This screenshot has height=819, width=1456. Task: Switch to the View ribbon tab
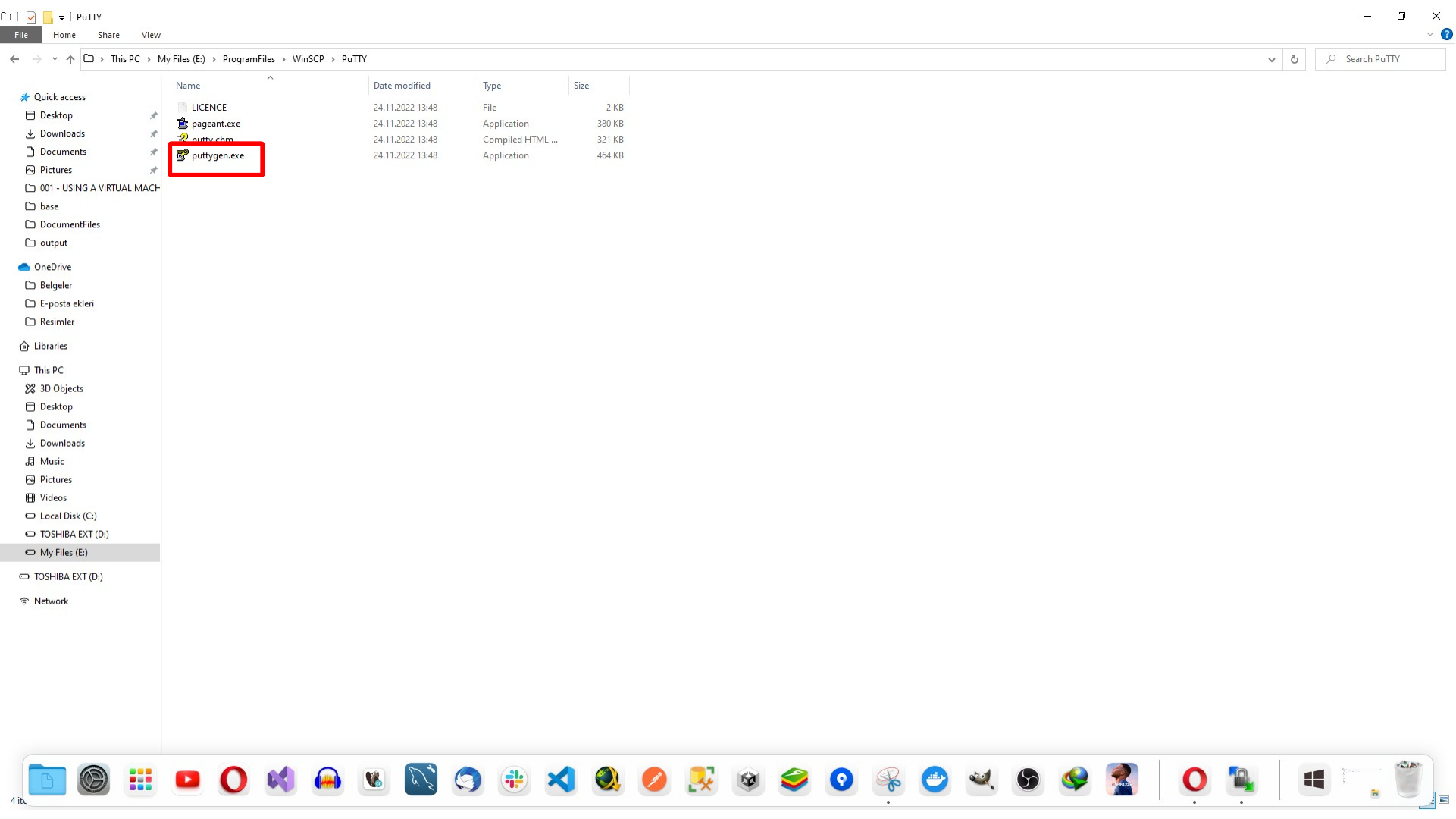pos(151,35)
